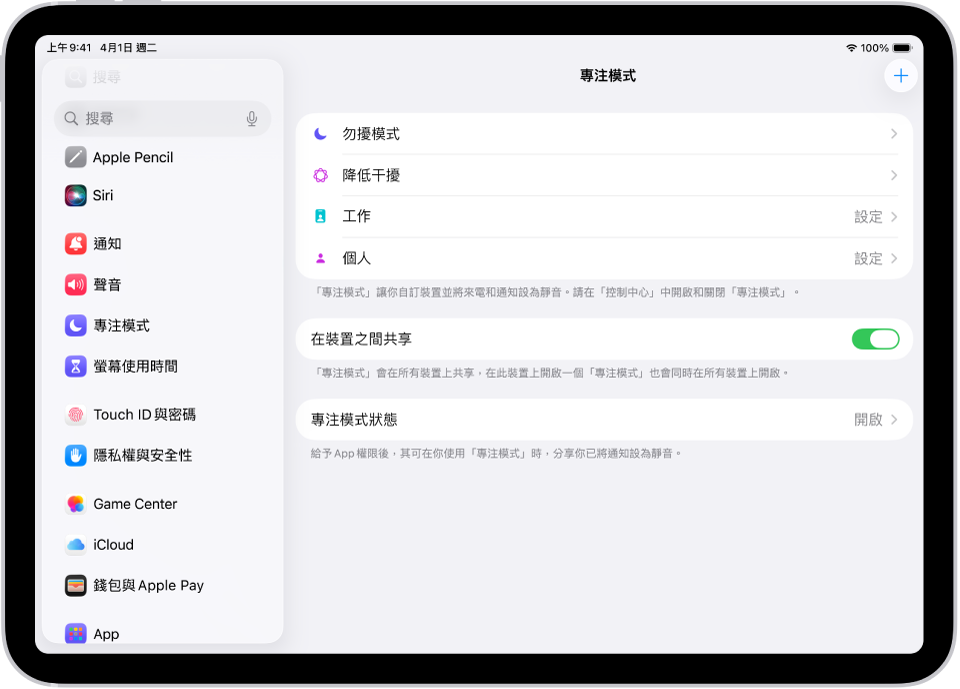
Task: Turn off 在裝置之間共享 switch
Action: click(x=876, y=339)
